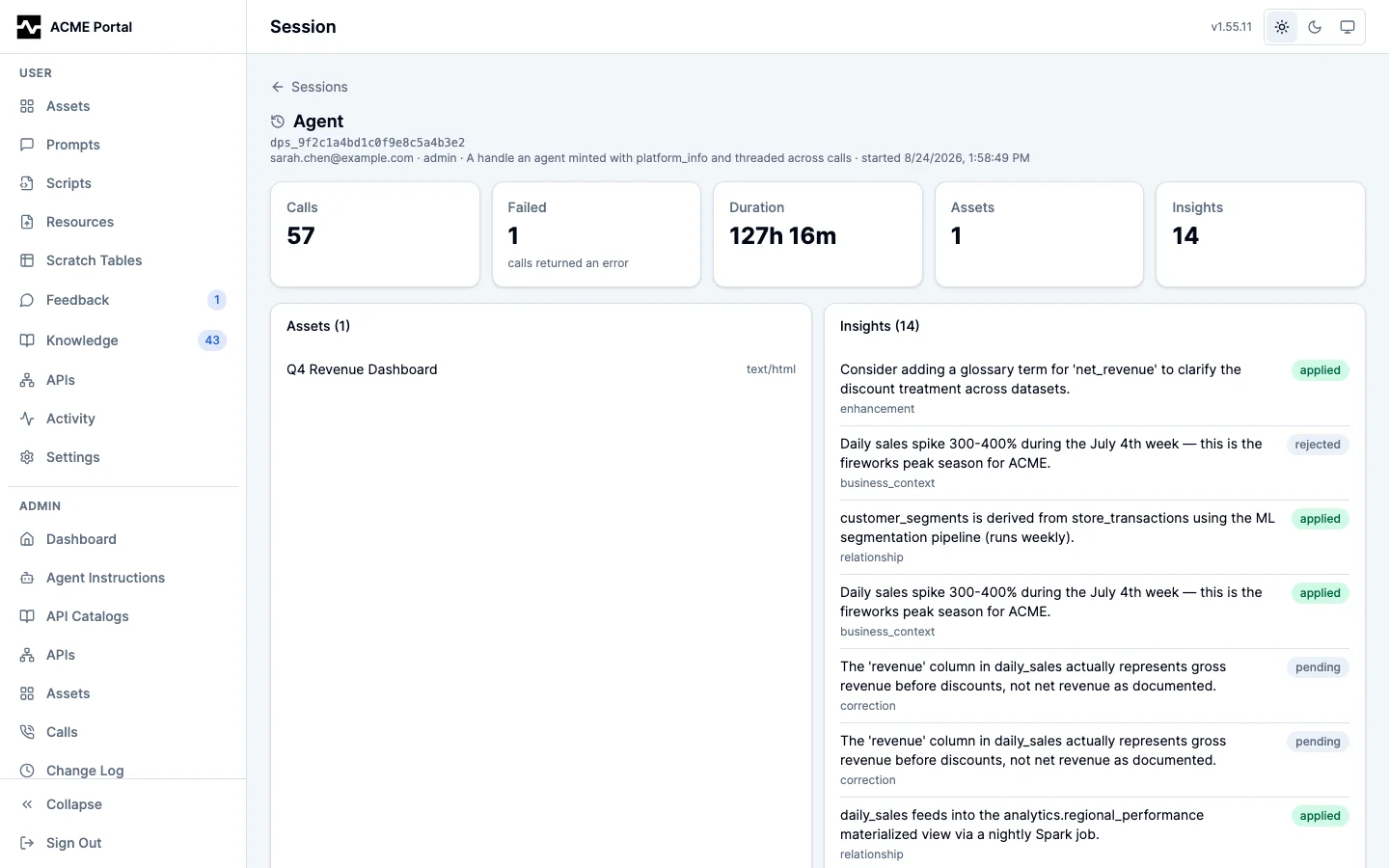Go to Scratch Tables page
The width and height of the screenshot is (1389, 868).
coord(123,260)
